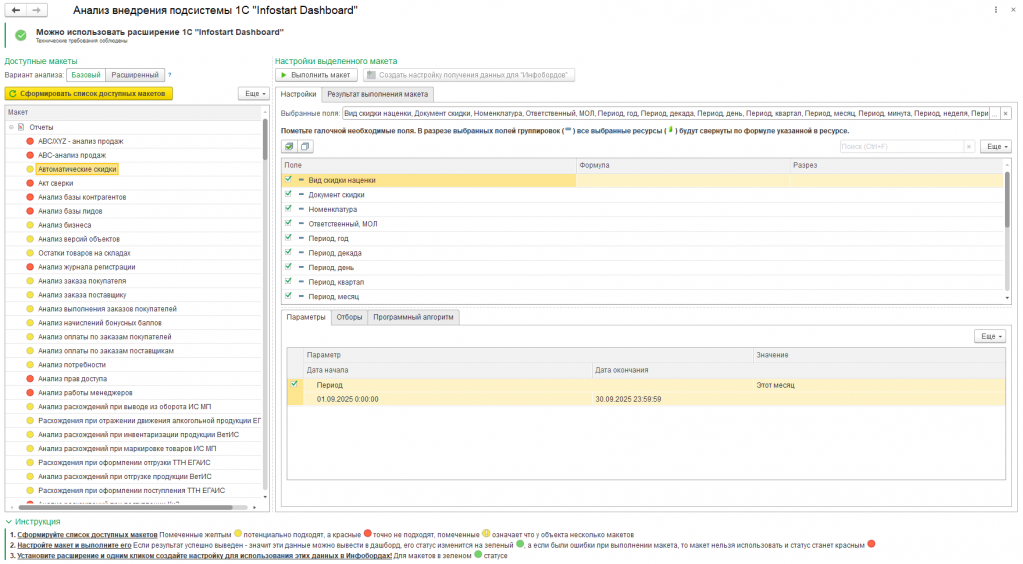Click end date 30.09.2025 23:59:59
Image resolution: width=1023 pixels, height=564 pixels.
pos(628,399)
